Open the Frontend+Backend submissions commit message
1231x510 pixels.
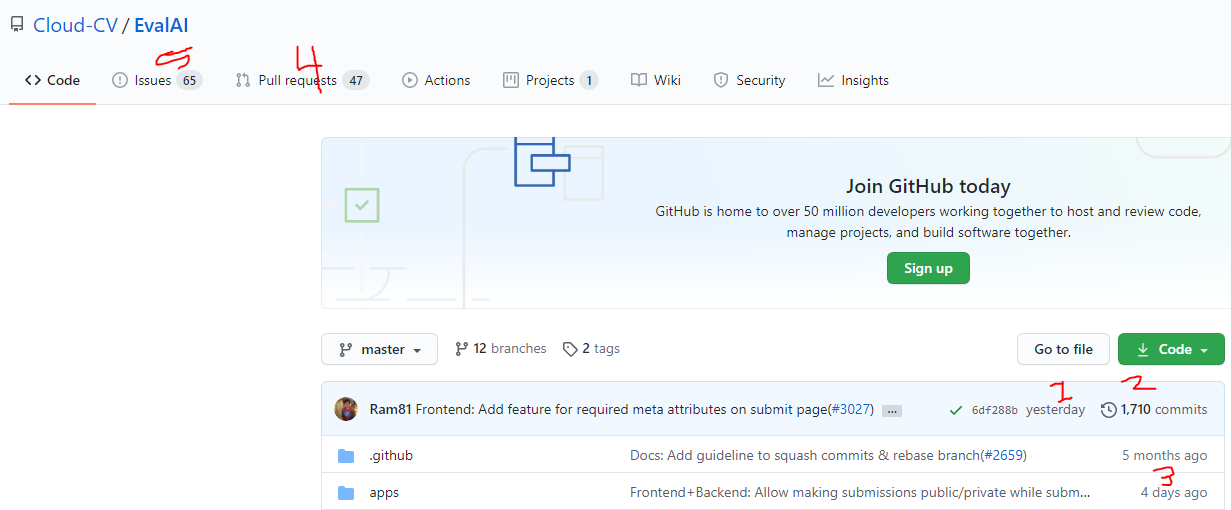(x=860, y=492)
